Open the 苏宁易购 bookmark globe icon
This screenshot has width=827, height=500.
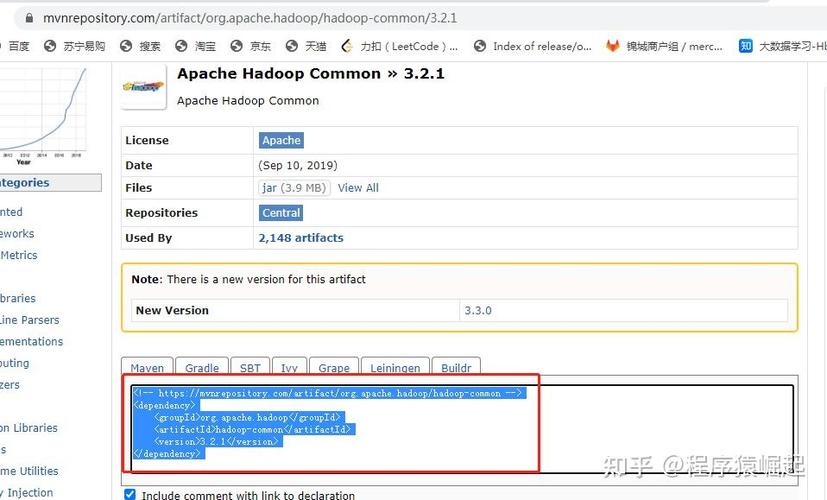tap(50, 46)
